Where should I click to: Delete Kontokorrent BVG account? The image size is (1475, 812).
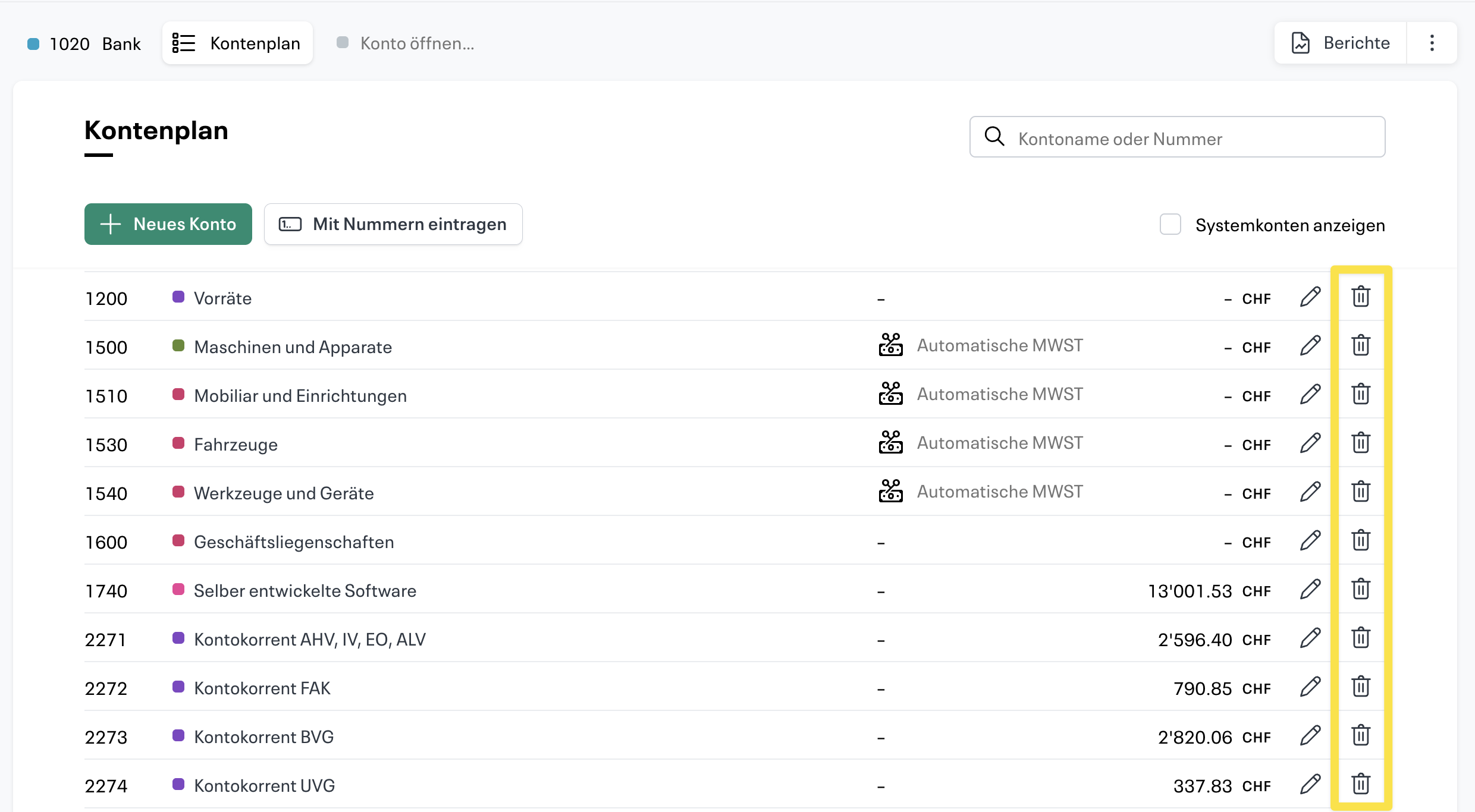[1361, 735]
